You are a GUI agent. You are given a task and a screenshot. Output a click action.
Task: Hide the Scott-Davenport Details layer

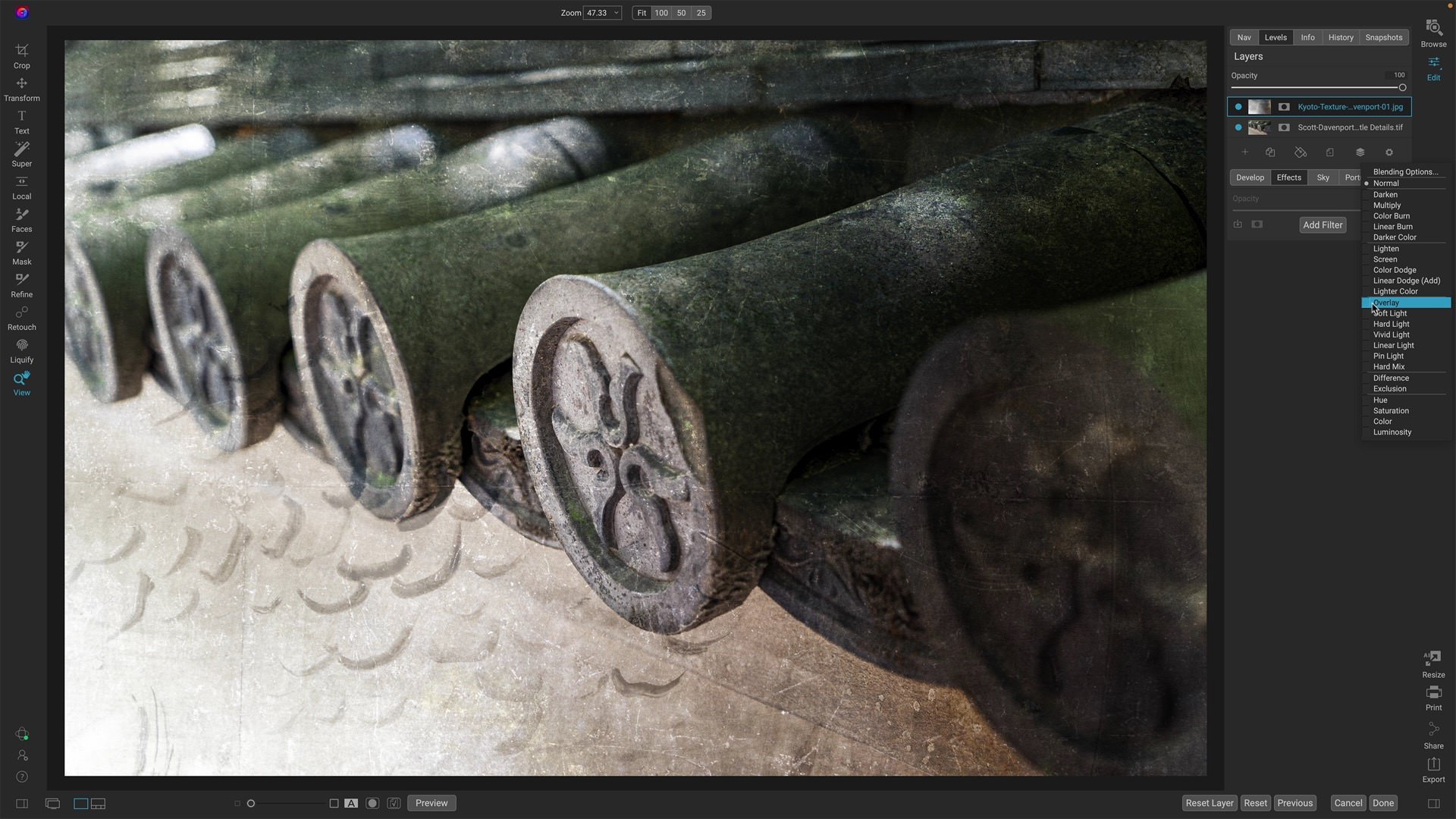(1238, 127)
